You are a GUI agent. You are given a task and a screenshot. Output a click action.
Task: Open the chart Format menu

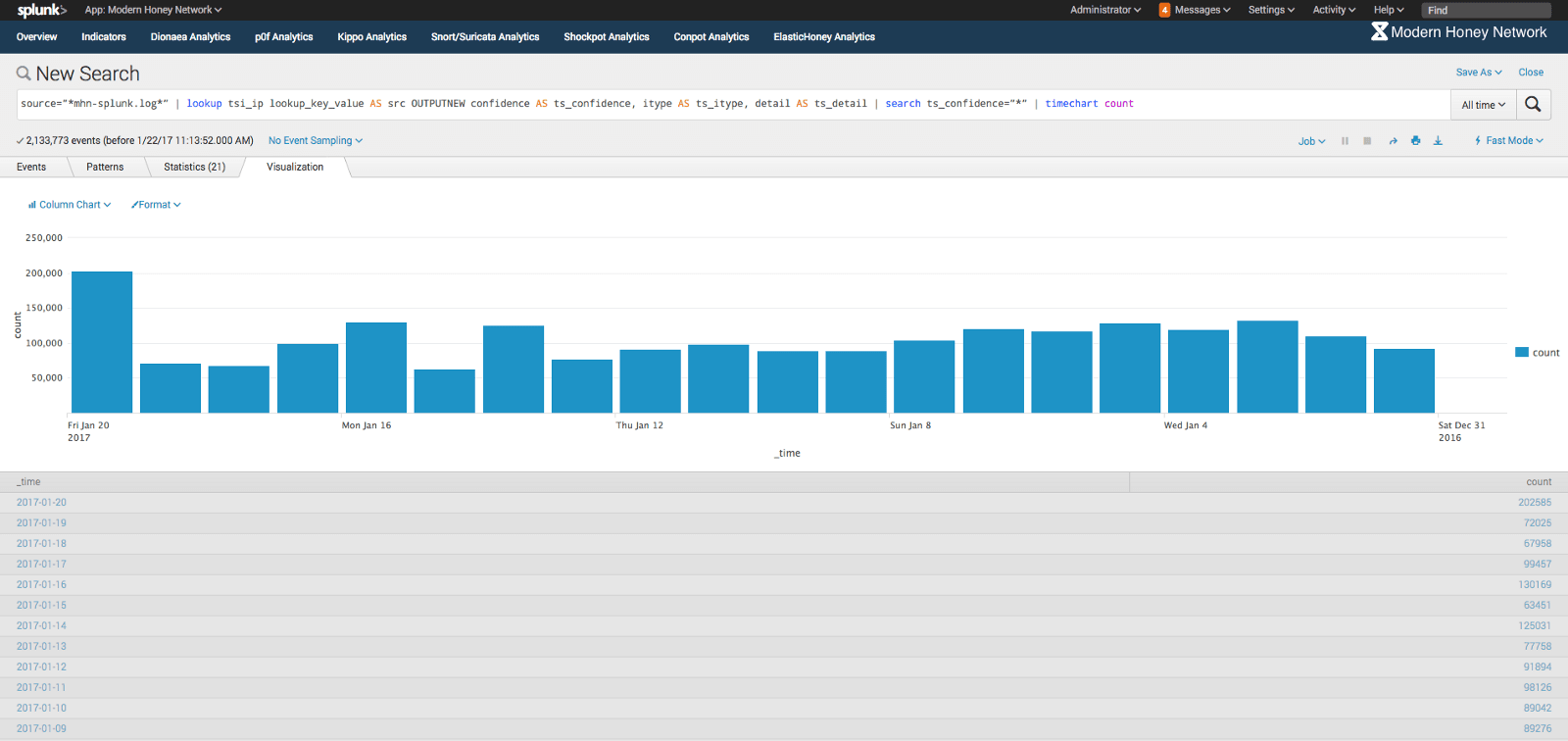(156, 205)
